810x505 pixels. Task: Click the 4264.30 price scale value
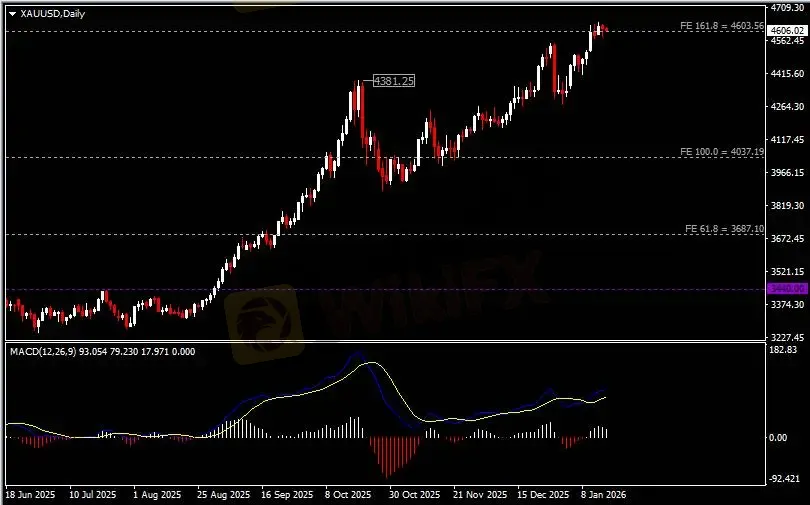pyautogui.click(x=787, y=107)
